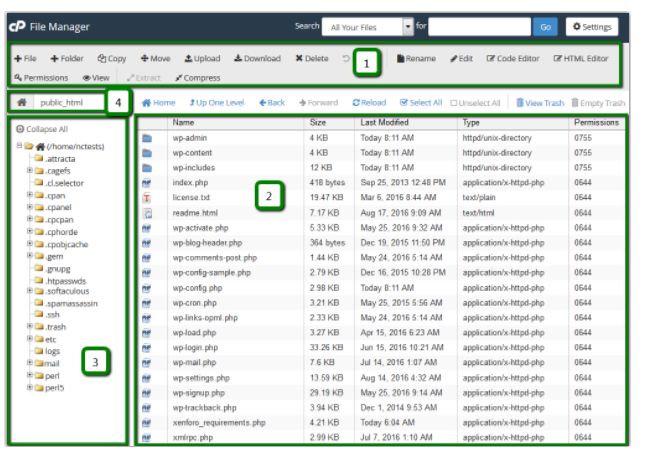
Task: Click the home icon beside path field
Action: point(22,103)
